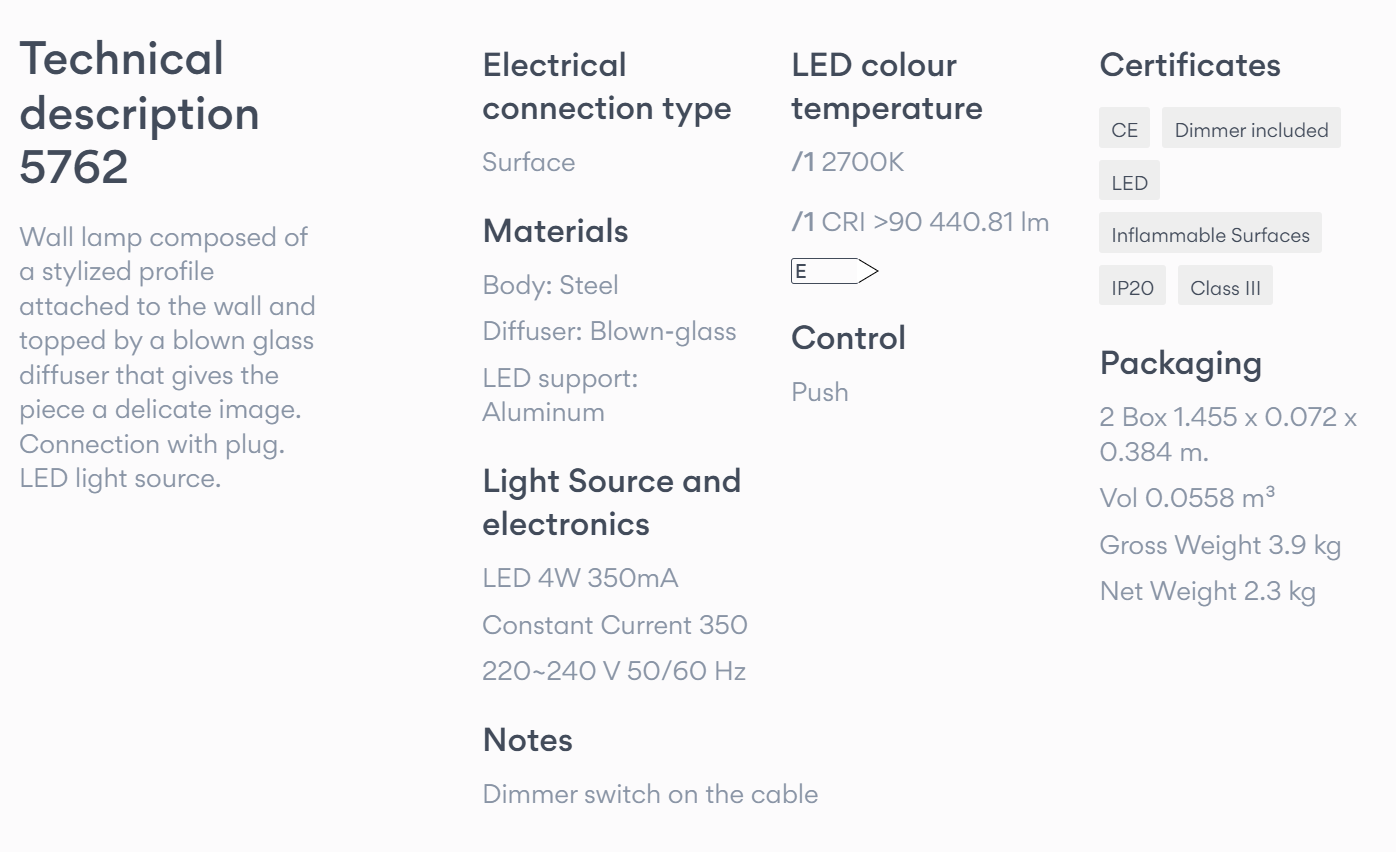Screen dimensions: 1396x852
Task: Click the Electrical connection type heading
Action: click(607, 87)
